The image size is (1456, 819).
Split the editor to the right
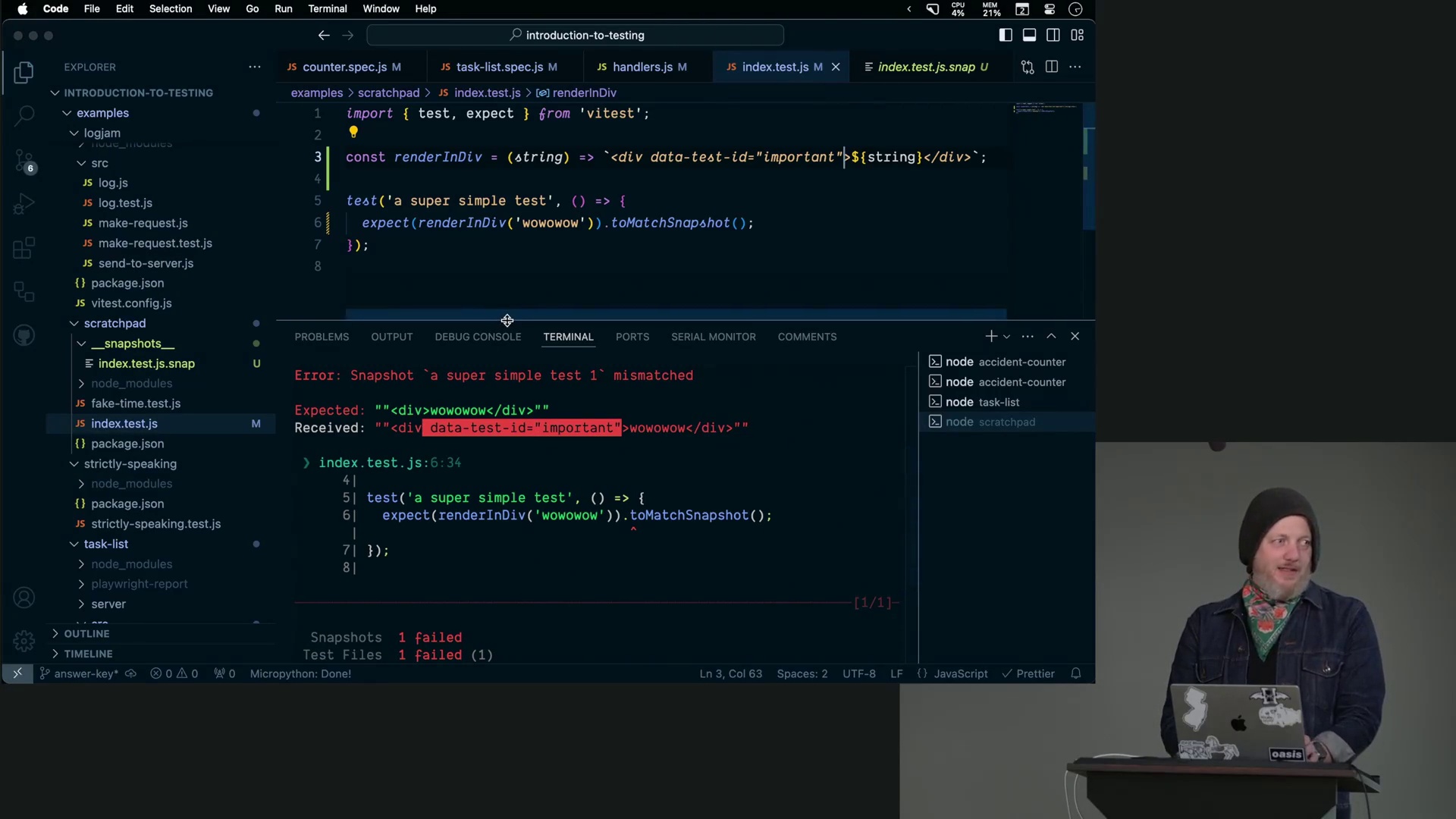click(1052, 67)
